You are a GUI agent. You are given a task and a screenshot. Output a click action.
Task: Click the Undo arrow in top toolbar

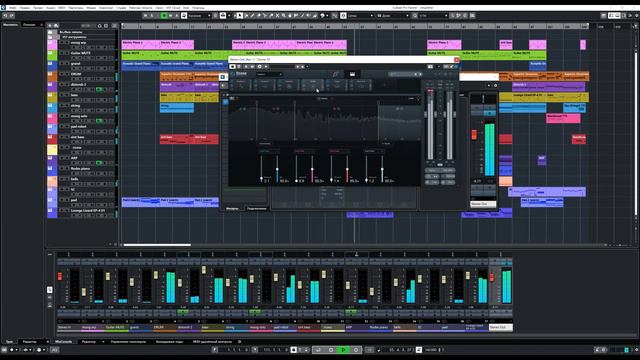click(x=5, y=16)
